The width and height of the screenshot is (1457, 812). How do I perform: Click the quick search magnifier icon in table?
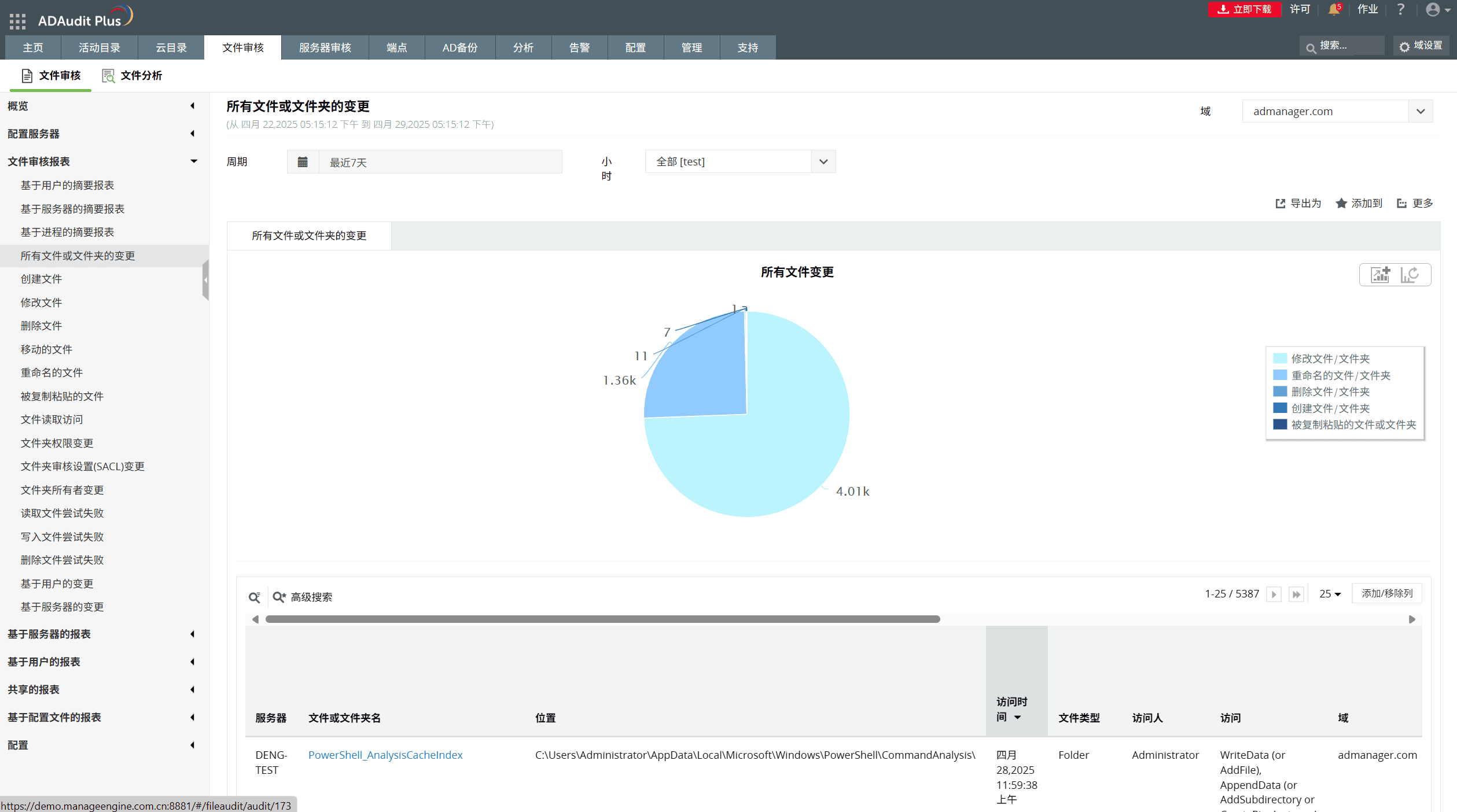tap(255, 597)
